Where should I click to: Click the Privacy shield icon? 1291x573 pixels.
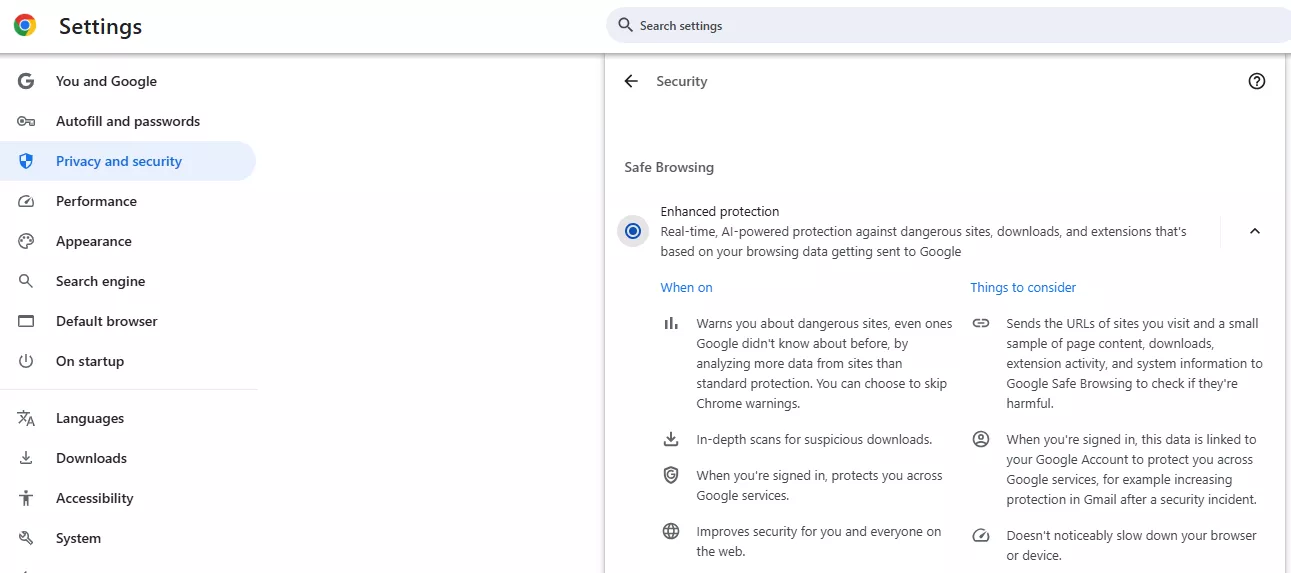pyautogui.click(x=26, y=161)
